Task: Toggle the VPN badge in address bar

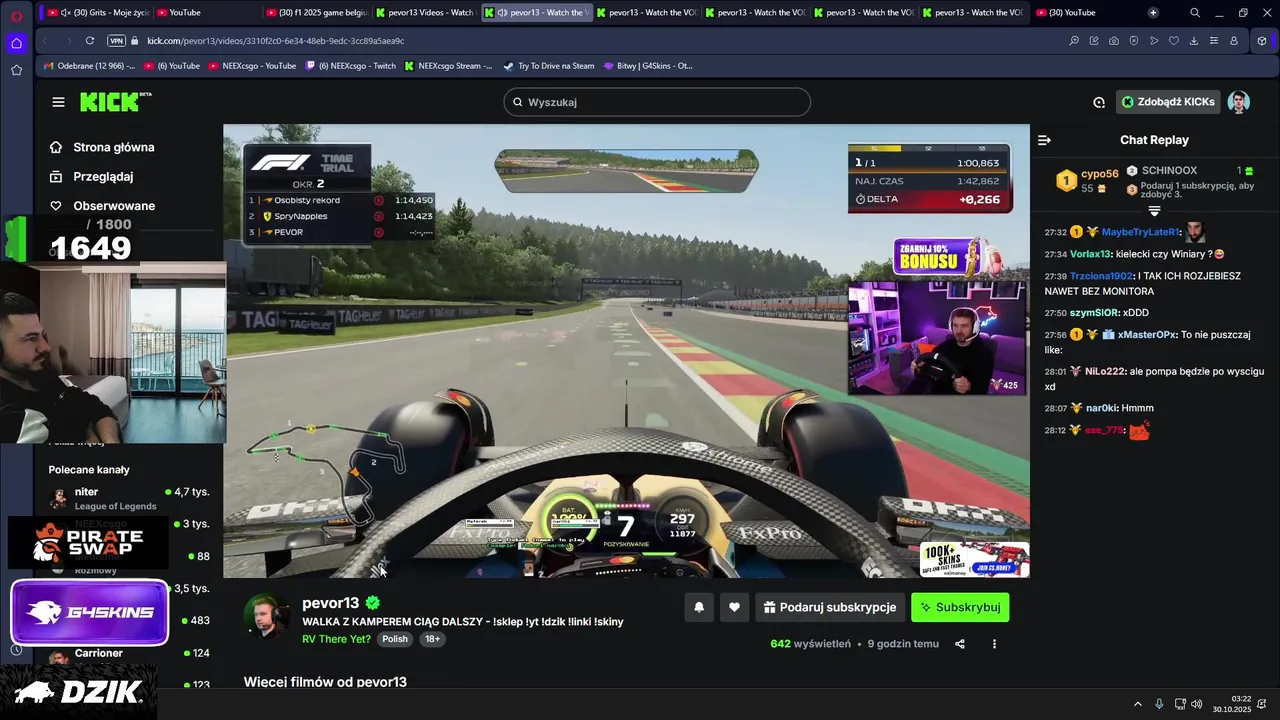Action: pyautogui.click(x=116, y=41)
